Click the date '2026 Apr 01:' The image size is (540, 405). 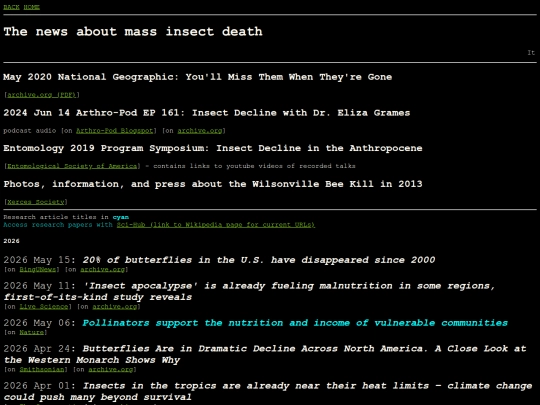click(x=40, y=386)
